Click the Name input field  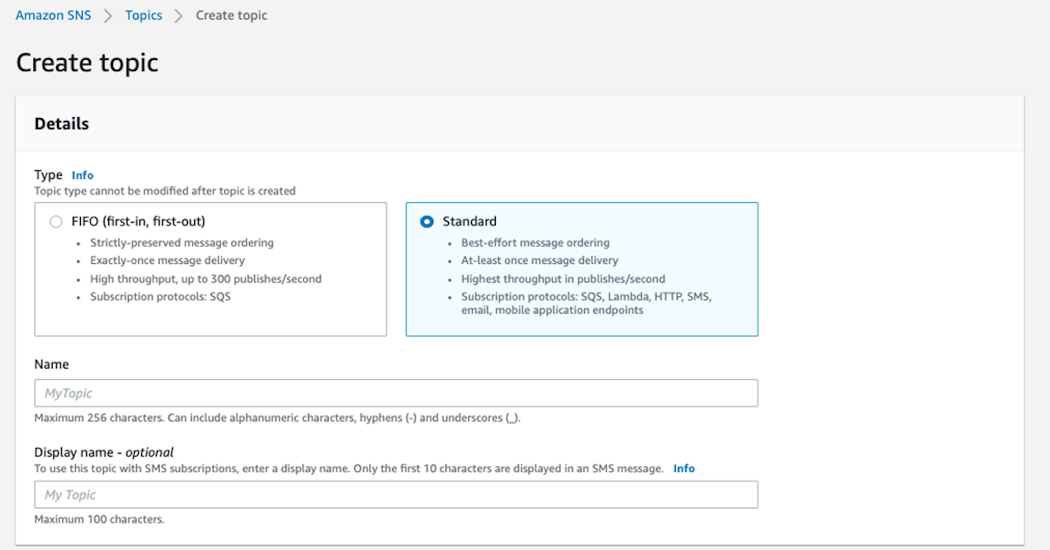pos(396,393)
